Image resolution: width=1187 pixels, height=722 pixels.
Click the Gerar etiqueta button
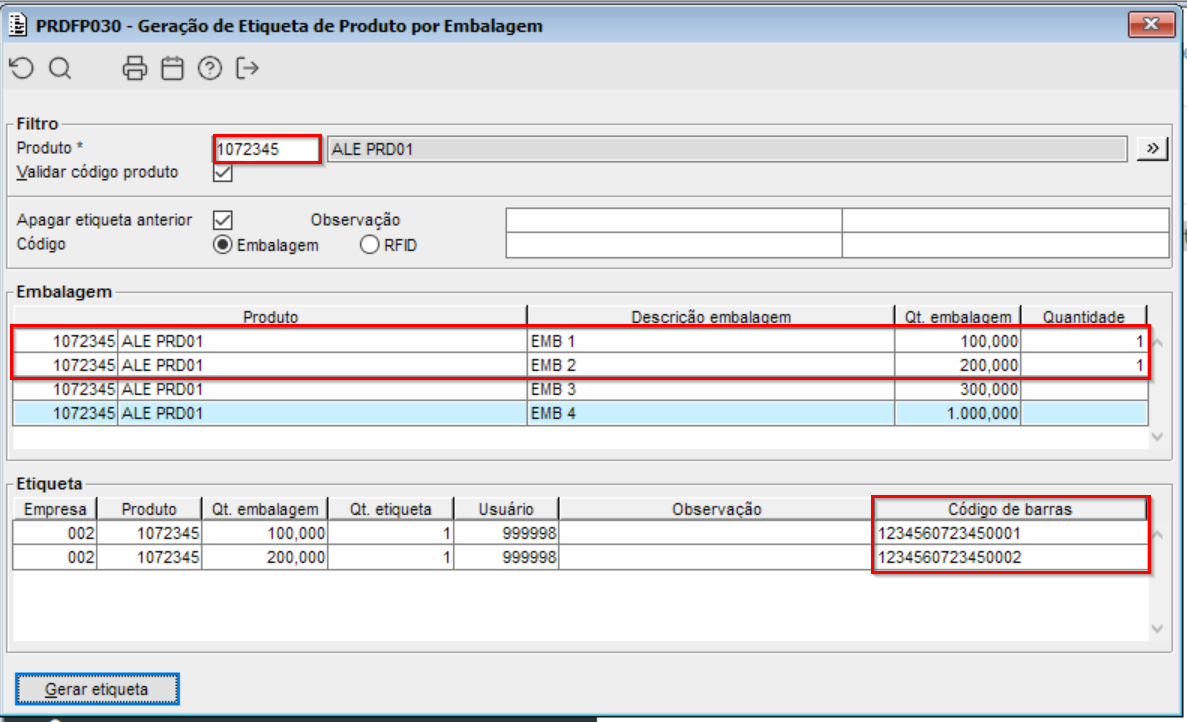point(97,689)
